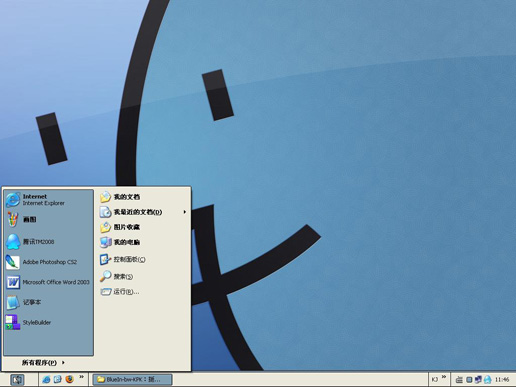The height and width of the screenshot is (387, 516).
Task: Expand All Programs (所有程序) submenu
Action: 43,362
